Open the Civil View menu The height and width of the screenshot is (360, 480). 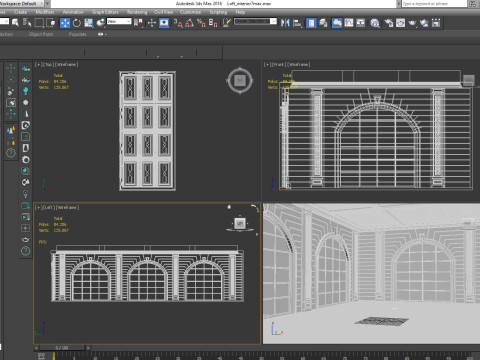(x=163, y=12)
